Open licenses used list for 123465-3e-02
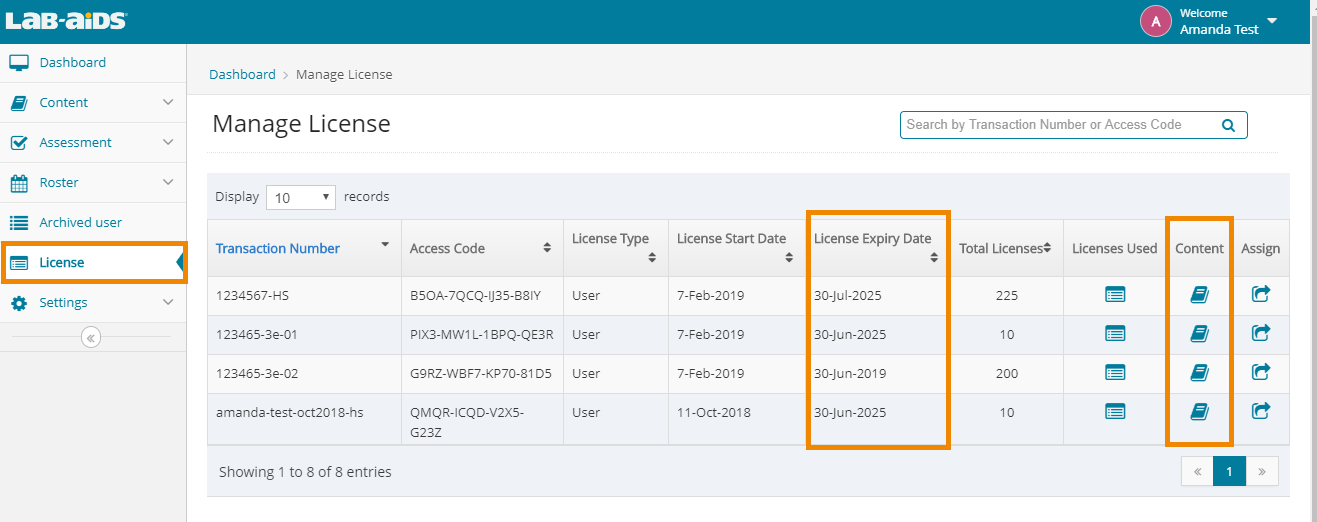The height and width of the screenshot is (522, 1317). click(1114, 372)
